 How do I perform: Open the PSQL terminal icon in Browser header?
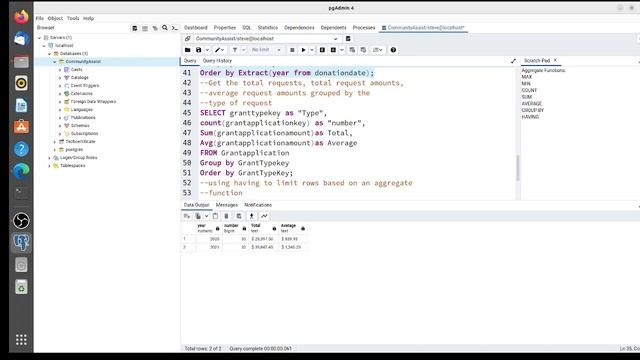pyautogui.click(x=175, y=28)
